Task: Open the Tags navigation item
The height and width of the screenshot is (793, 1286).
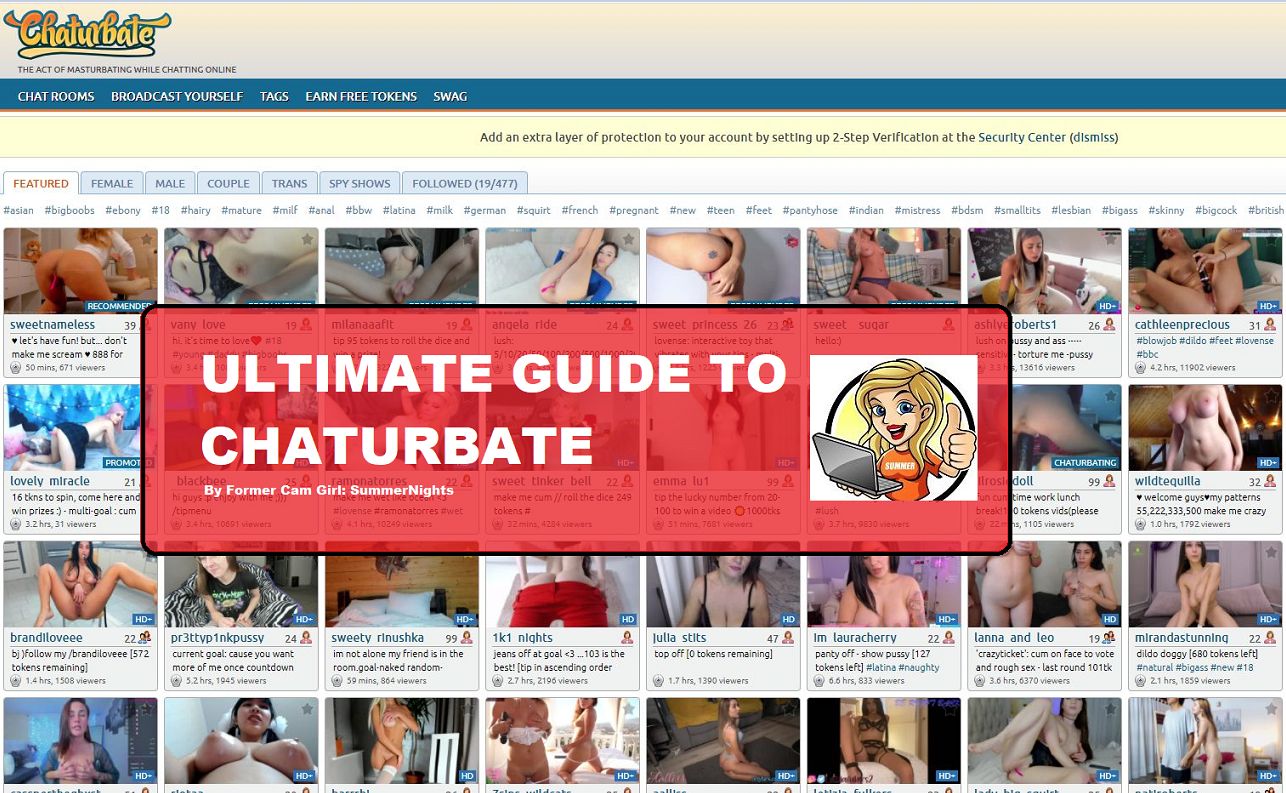Action: coord(274,97)
